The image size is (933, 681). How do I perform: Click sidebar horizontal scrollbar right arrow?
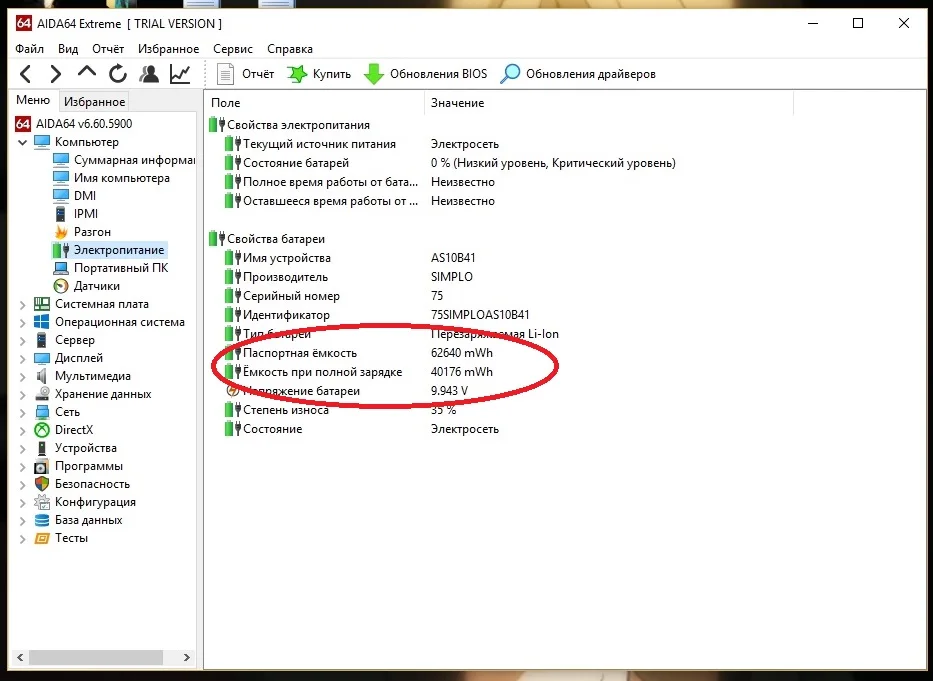tap(187, 657)
